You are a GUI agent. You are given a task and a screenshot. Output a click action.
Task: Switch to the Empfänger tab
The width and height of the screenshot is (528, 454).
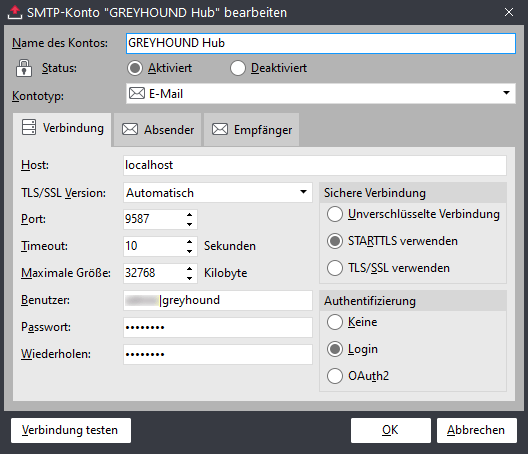[252, 130]
